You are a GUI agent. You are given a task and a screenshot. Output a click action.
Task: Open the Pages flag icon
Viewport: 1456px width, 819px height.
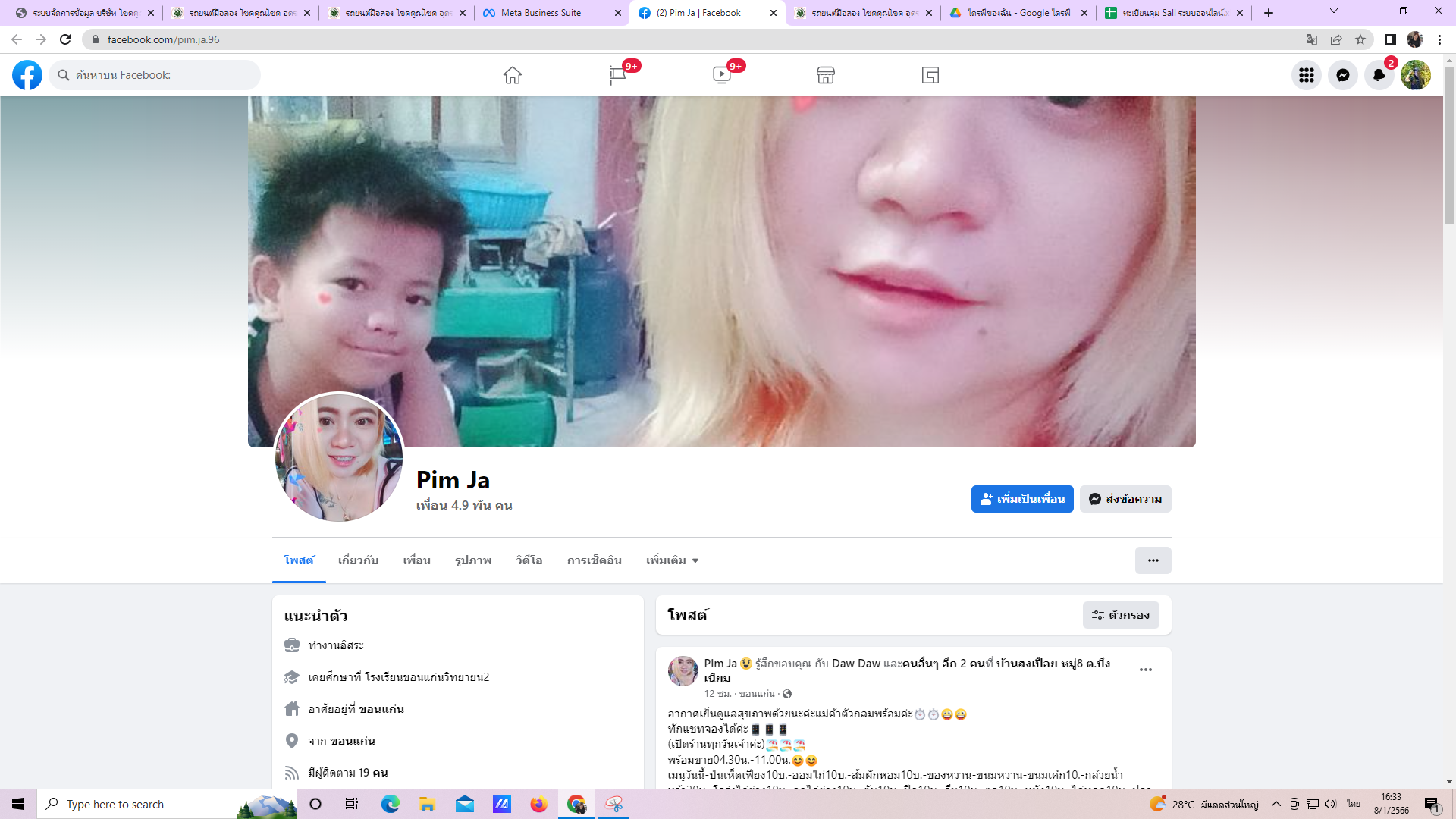coord(617,75)
